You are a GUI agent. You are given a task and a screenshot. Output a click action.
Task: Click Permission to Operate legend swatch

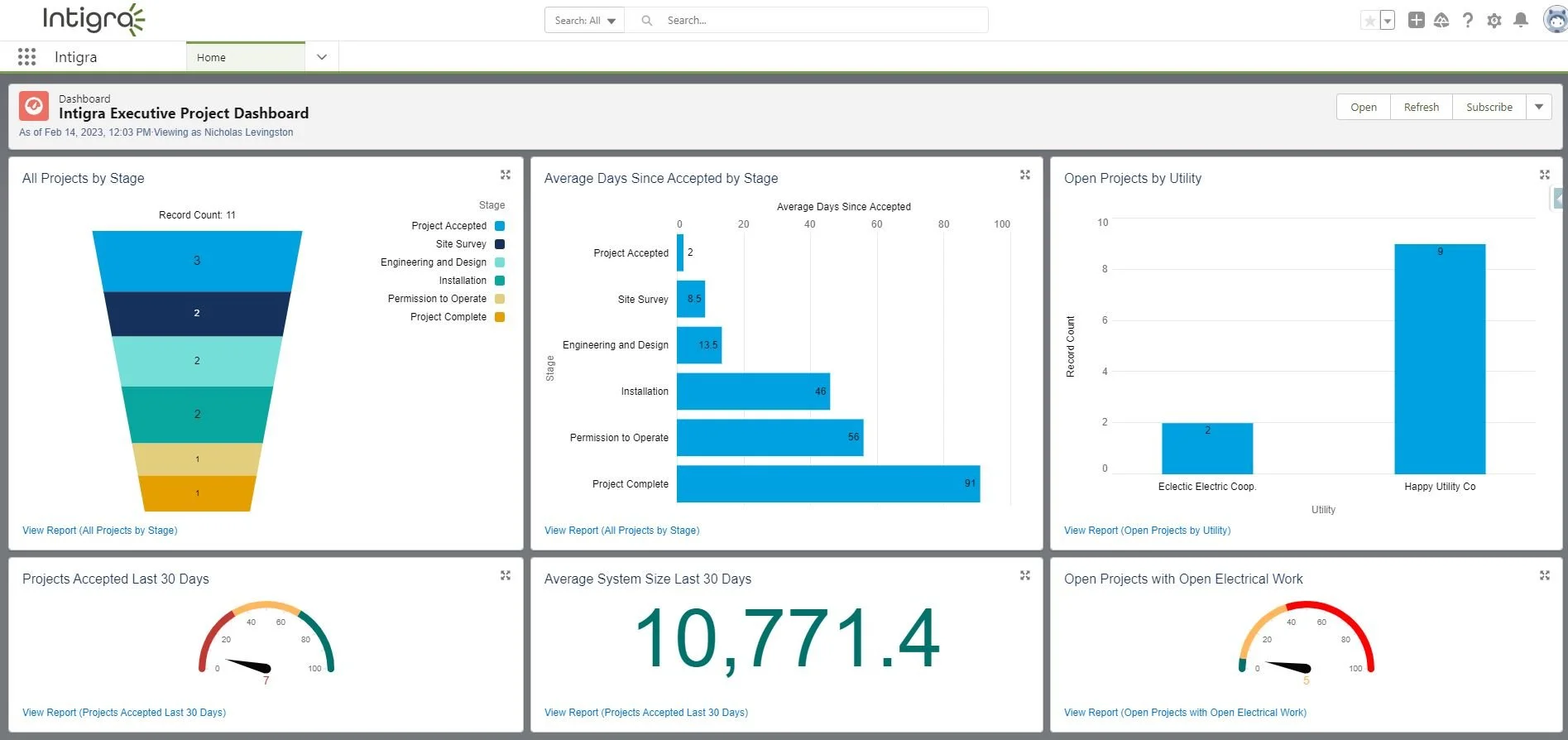(x=500, y=299)
